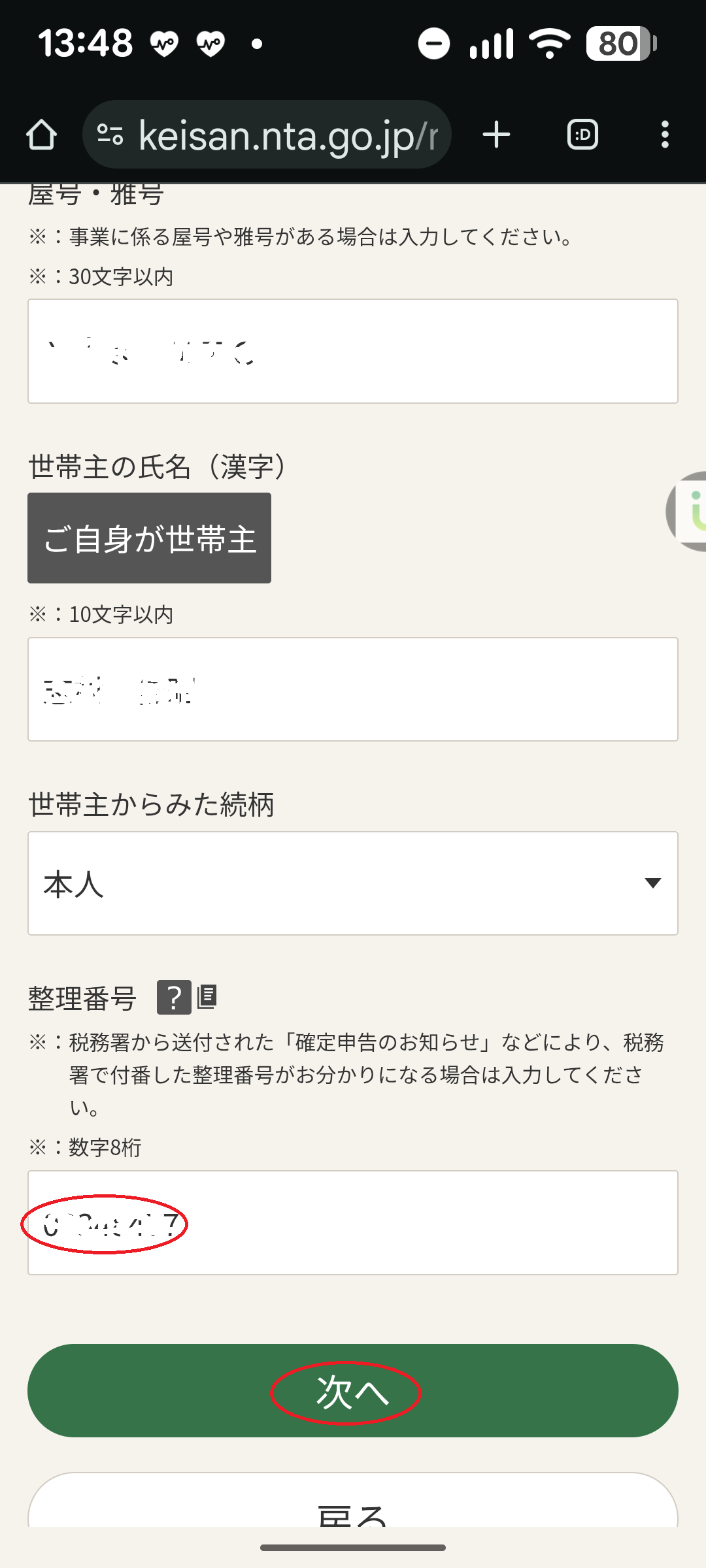Tap the floating green chat icon at right edge

(690, 511)
